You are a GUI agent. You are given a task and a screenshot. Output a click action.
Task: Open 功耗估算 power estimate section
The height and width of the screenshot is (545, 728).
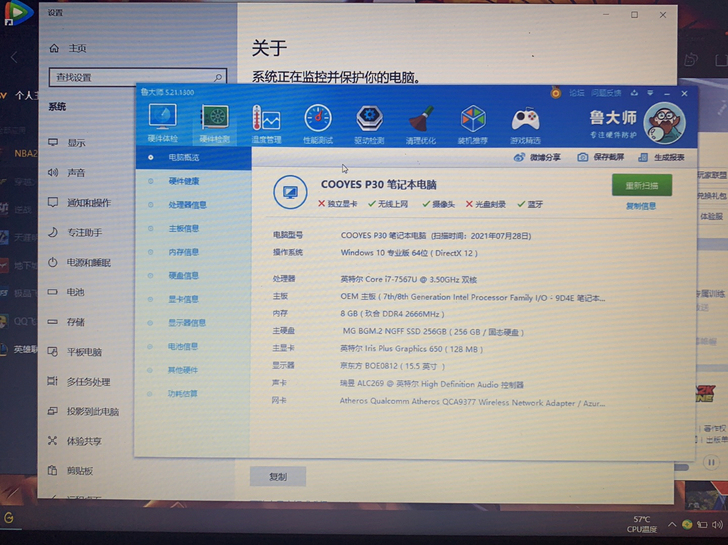182,394
